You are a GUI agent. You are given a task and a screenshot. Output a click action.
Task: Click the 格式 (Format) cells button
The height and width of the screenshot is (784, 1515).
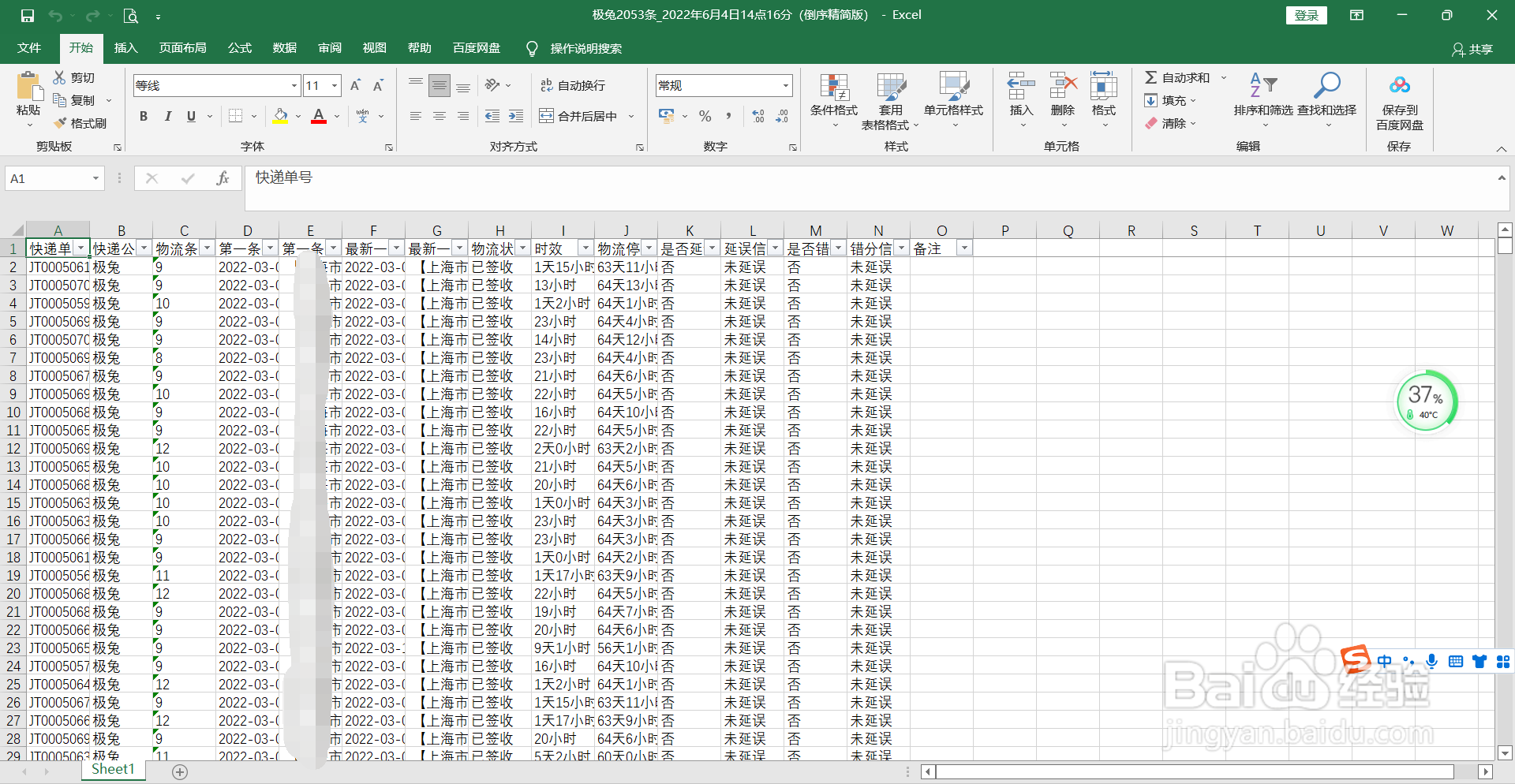point(1104,101)
